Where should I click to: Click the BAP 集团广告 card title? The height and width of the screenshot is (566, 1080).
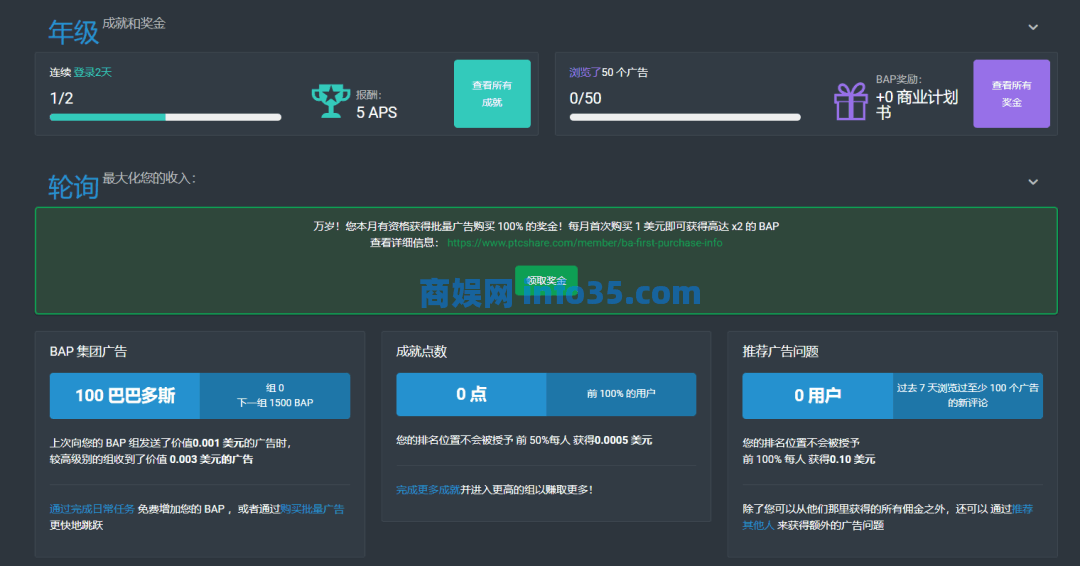(x=88, y=351)
